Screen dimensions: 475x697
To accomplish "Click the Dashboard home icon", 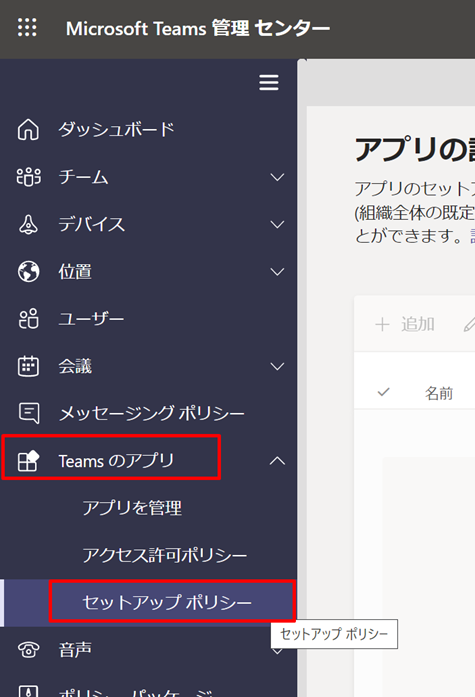I will tap(28, 130).
